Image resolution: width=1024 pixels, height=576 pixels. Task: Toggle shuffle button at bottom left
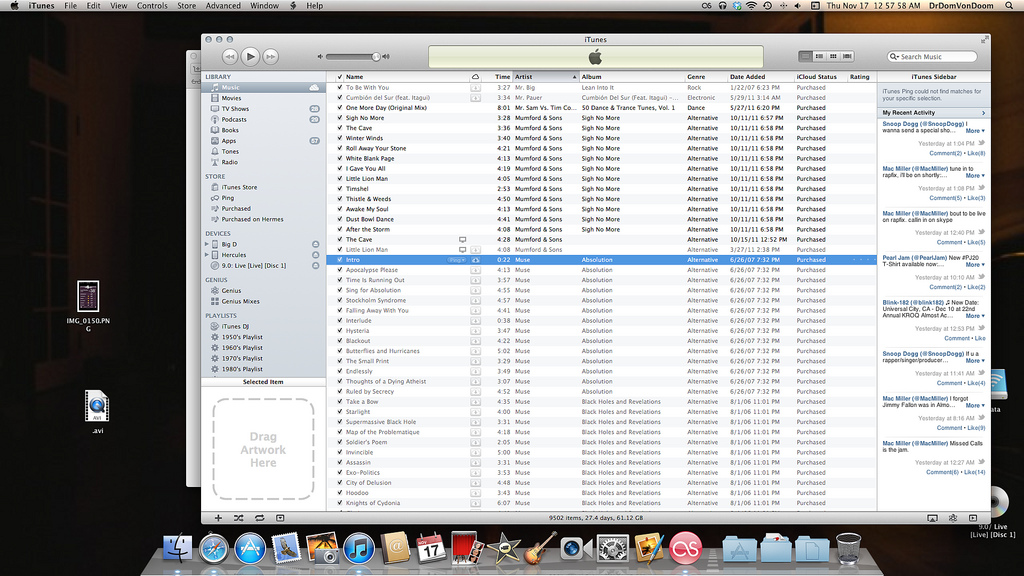[x=238, y=518]
